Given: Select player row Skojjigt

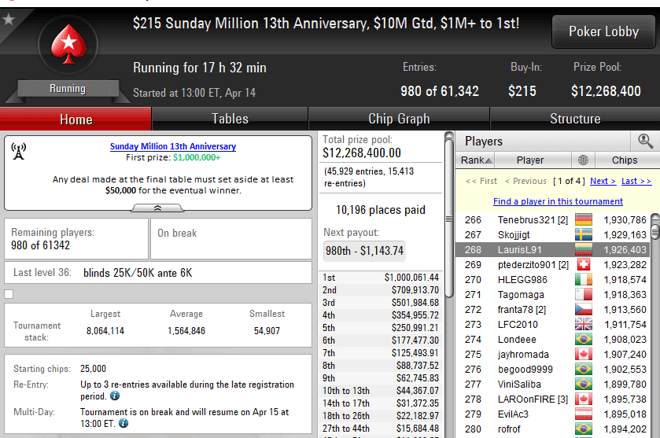Looking at the screenshot, I should 553,235.
